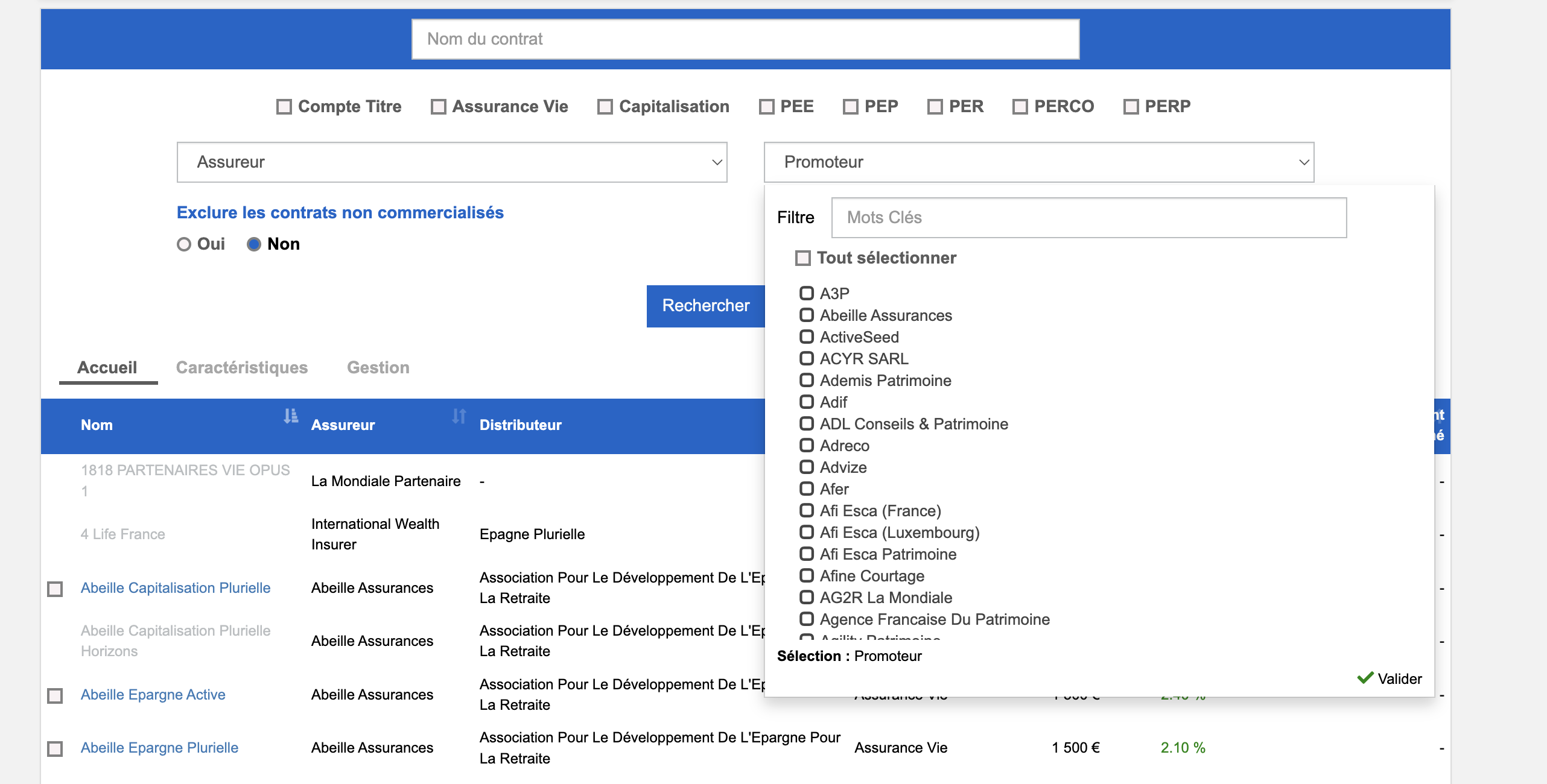1547x784 pixels.
Task: Sort table by Nom column icon
Action: pyautogui.click(x=291, y=416)
